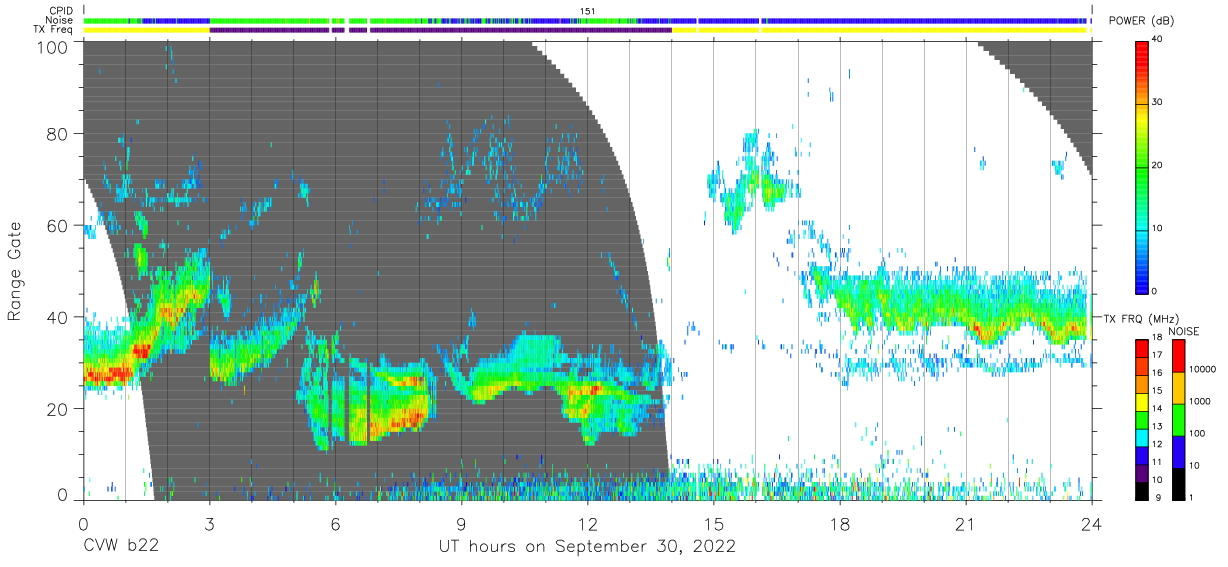Click x-axis tick label '9'
Image resolution: width=1228 pixels, height=567 pixels.
461,522
